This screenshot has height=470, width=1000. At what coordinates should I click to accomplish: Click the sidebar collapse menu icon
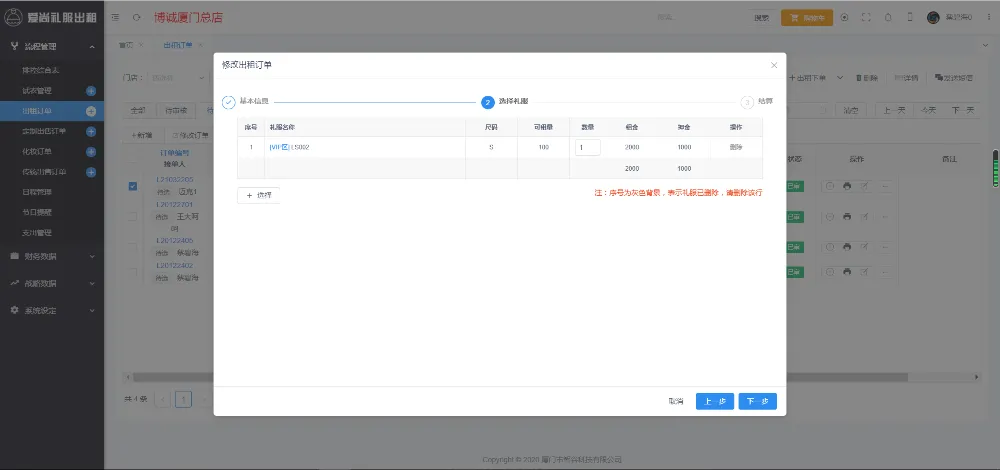pyautogui.click(x=116, y=17)
